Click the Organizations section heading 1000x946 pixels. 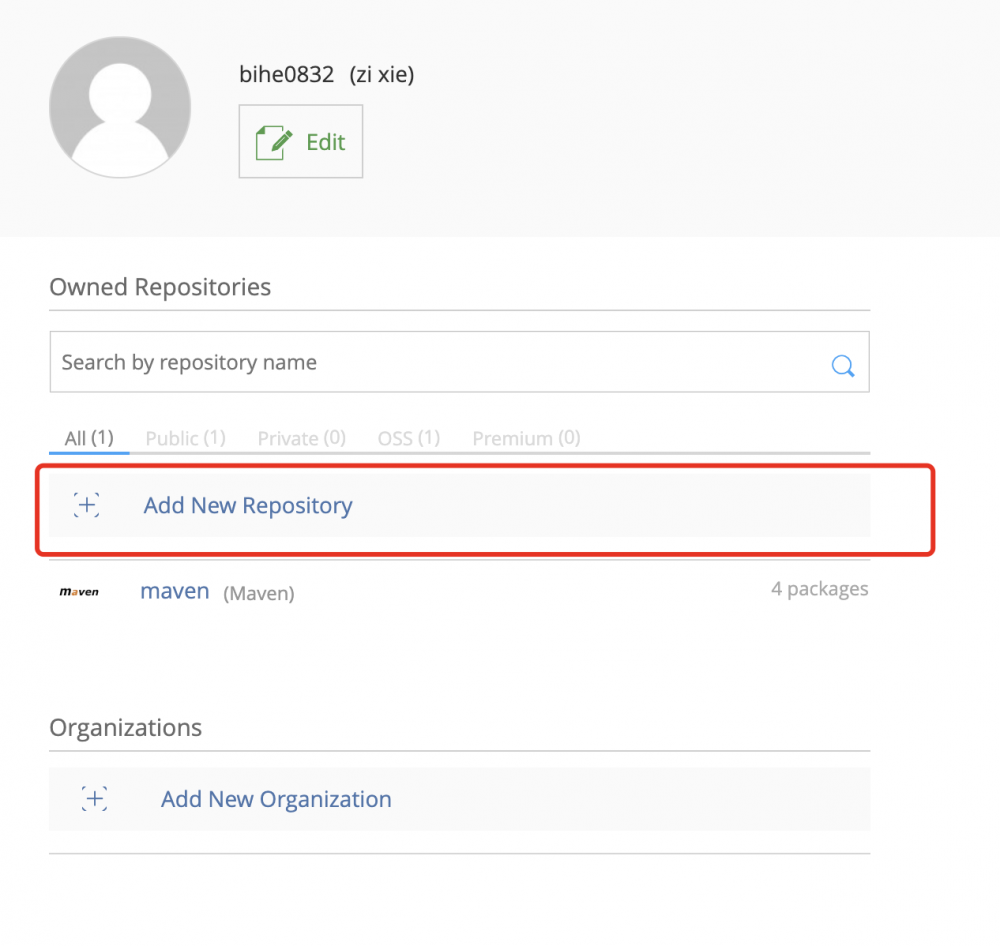click(125, 728)
